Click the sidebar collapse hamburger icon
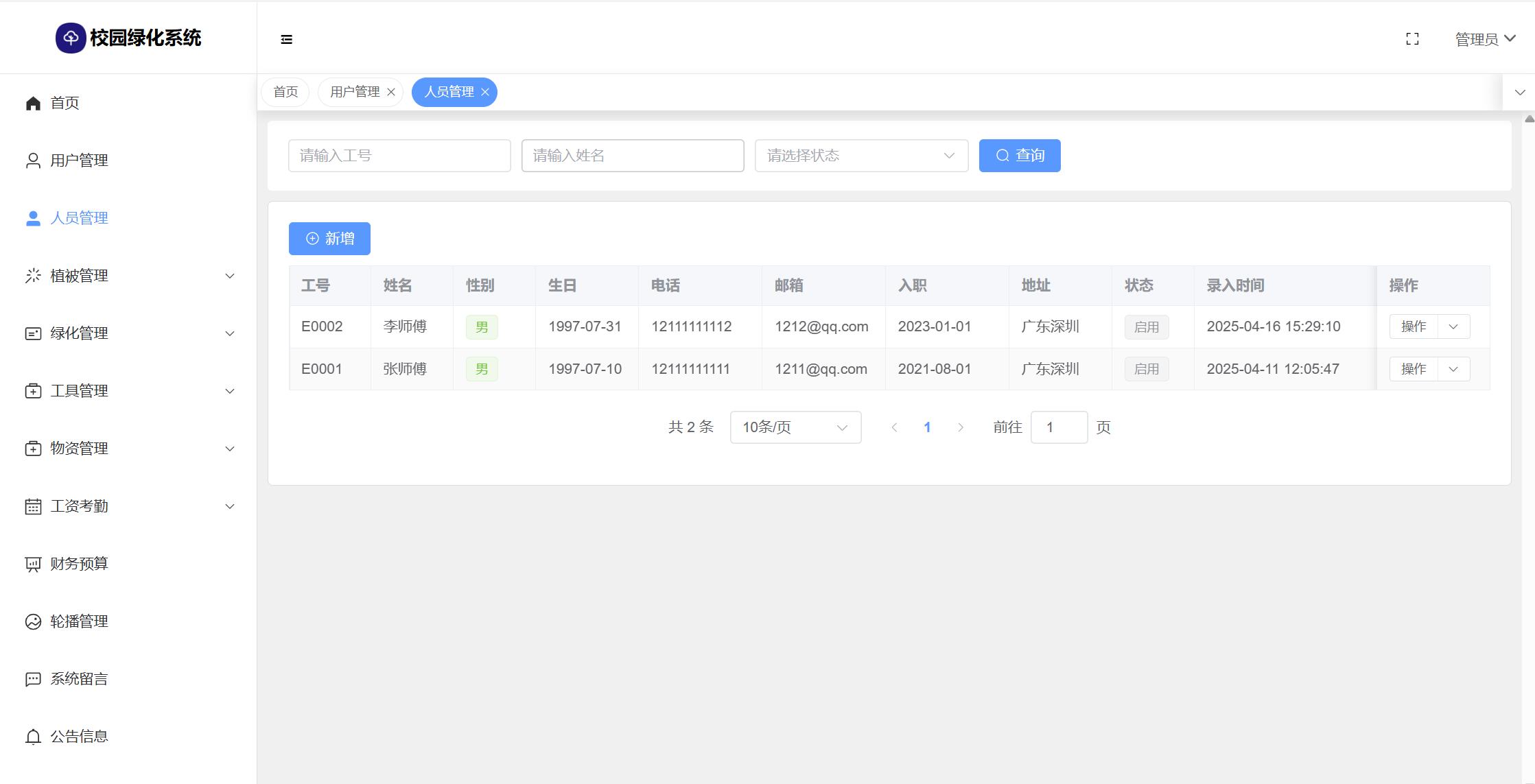This screenshot has height=784, width=1535. (287, 40)
